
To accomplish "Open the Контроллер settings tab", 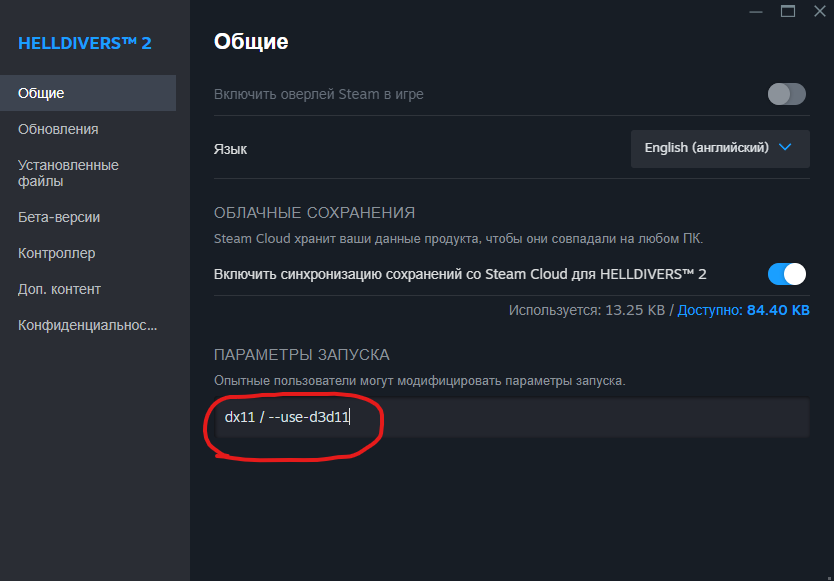I will (56, 253).
